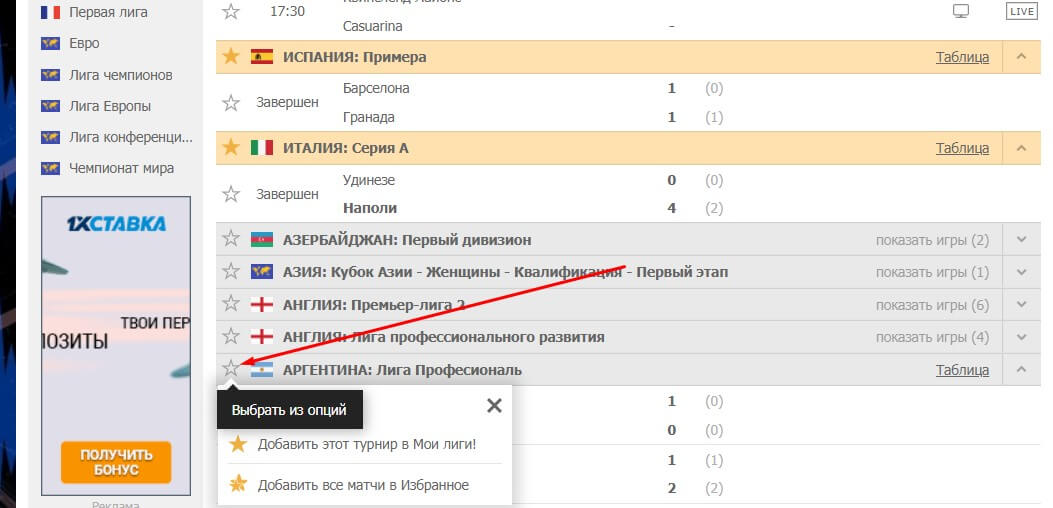Click the Casuarina team name
Image resolution: width=1053 pixels, height=508 pixels.
point(373,26)
